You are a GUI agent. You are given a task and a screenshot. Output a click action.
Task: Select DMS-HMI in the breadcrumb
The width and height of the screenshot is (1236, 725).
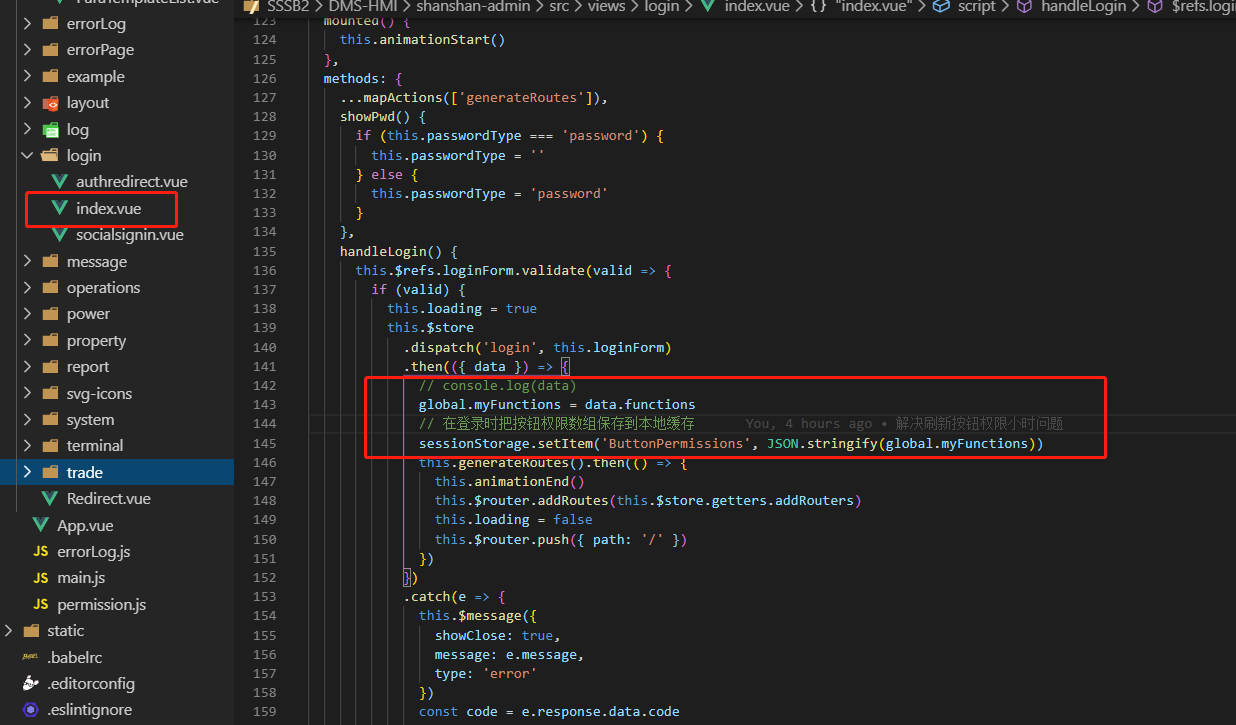tap(362, 6)
